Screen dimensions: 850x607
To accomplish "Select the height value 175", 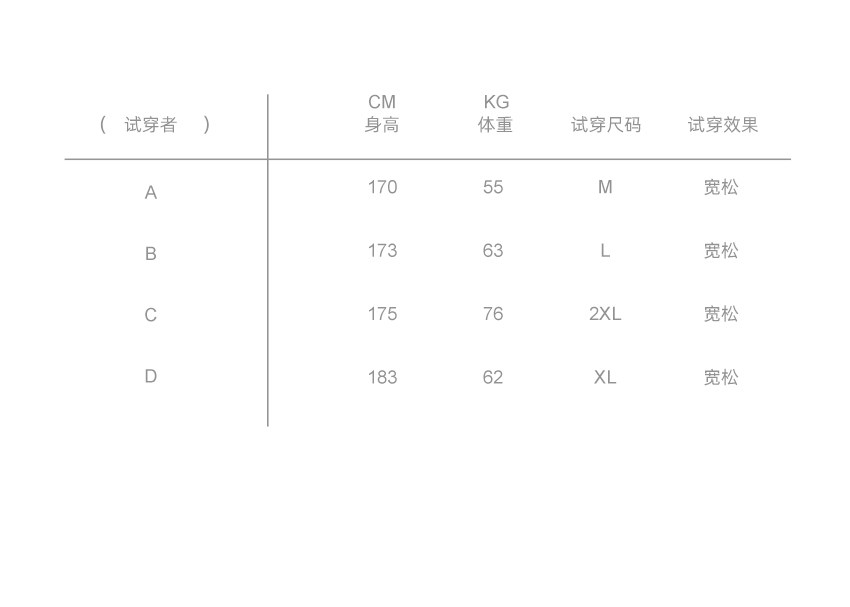I will [x=382, y=314].
